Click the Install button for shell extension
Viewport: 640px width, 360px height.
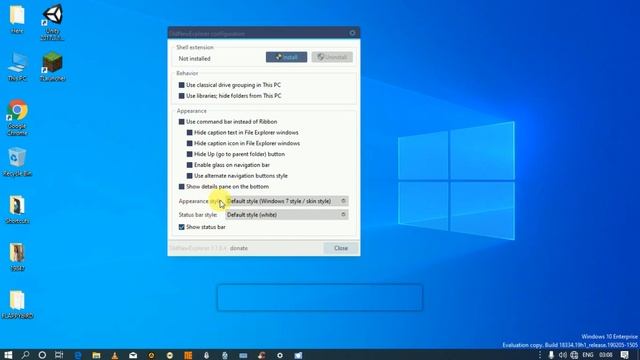pos(286,57)
